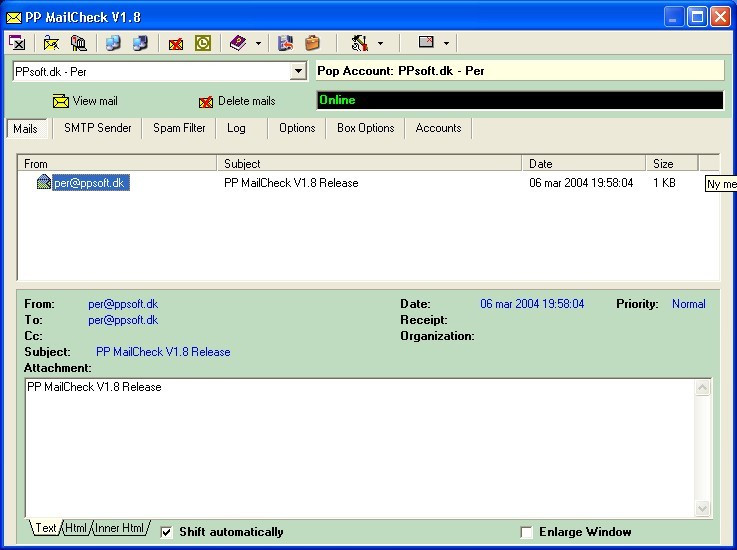Enable the Enlarge Window checkbox
Image resolution: width=737 pixels, height=550 pixels.
526,532
